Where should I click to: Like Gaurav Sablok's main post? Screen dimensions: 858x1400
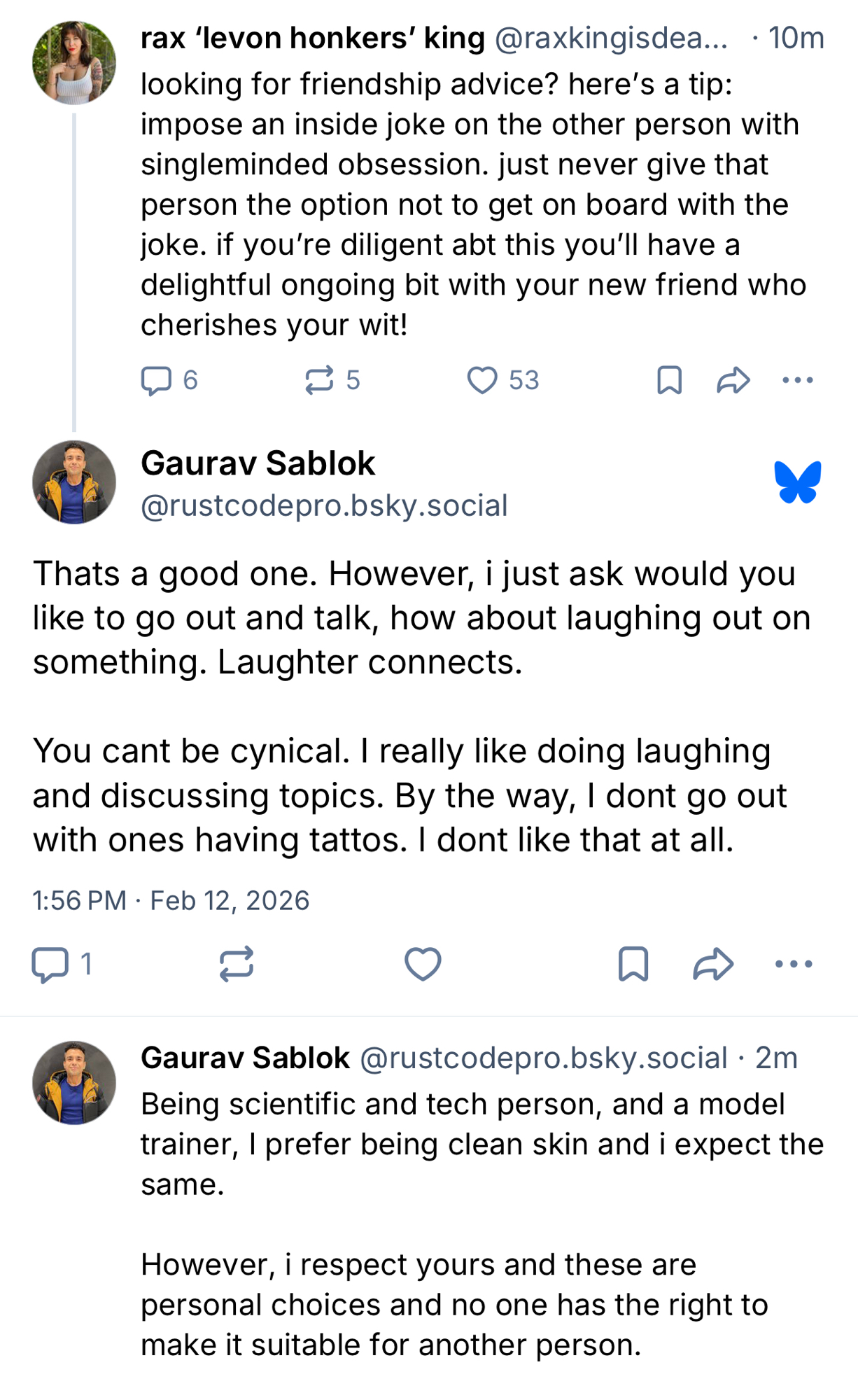[423, 964]
